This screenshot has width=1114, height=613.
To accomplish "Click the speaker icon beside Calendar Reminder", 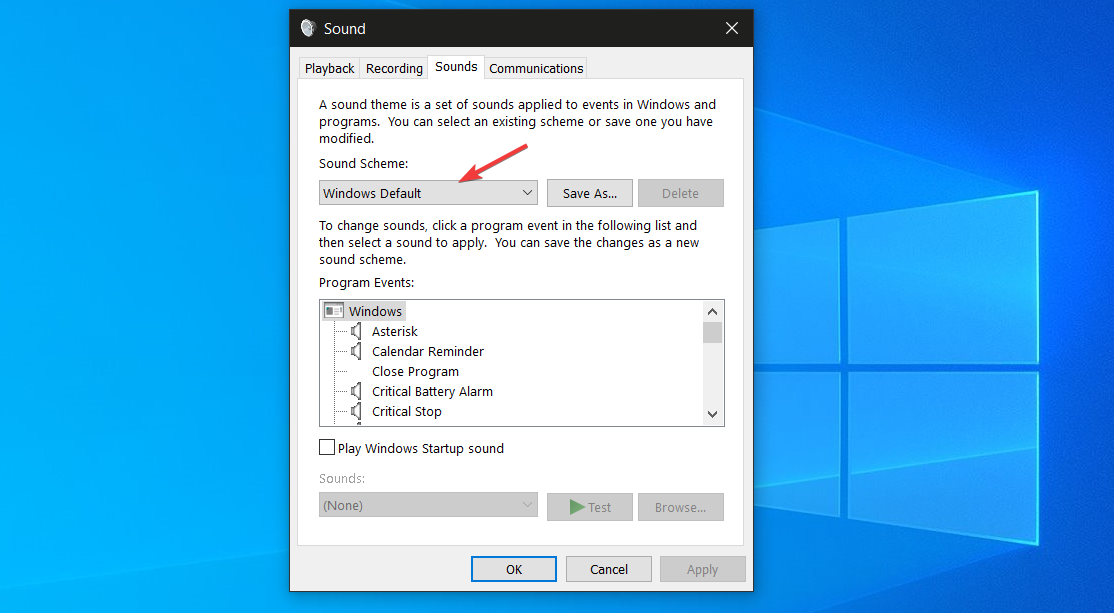I will click(356, 351).
